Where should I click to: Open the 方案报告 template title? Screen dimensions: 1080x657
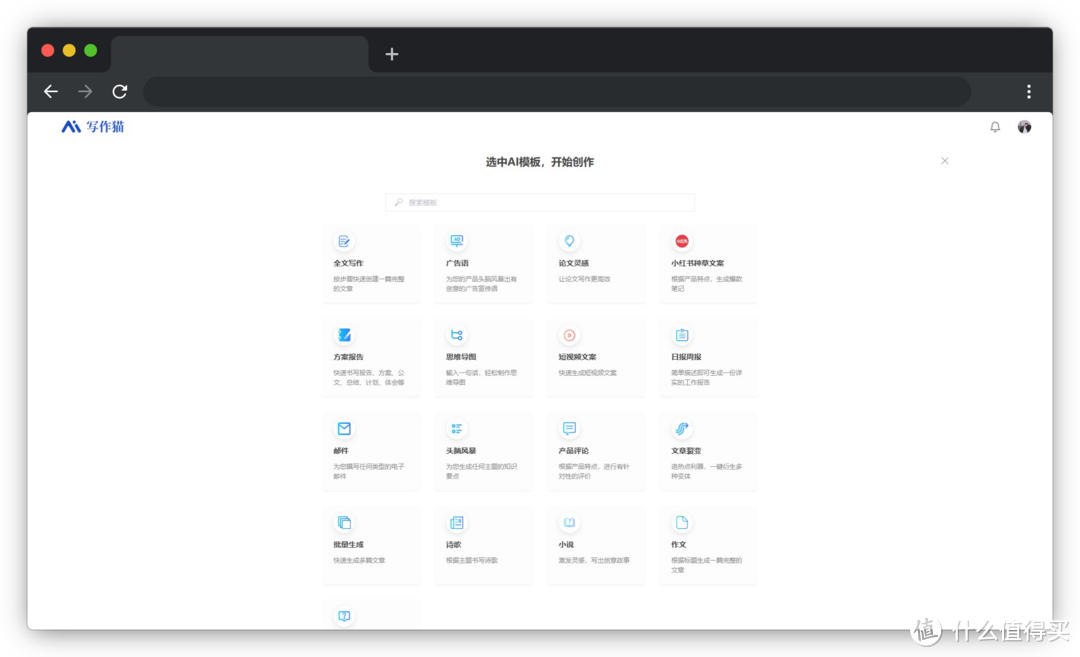point(349,357)
